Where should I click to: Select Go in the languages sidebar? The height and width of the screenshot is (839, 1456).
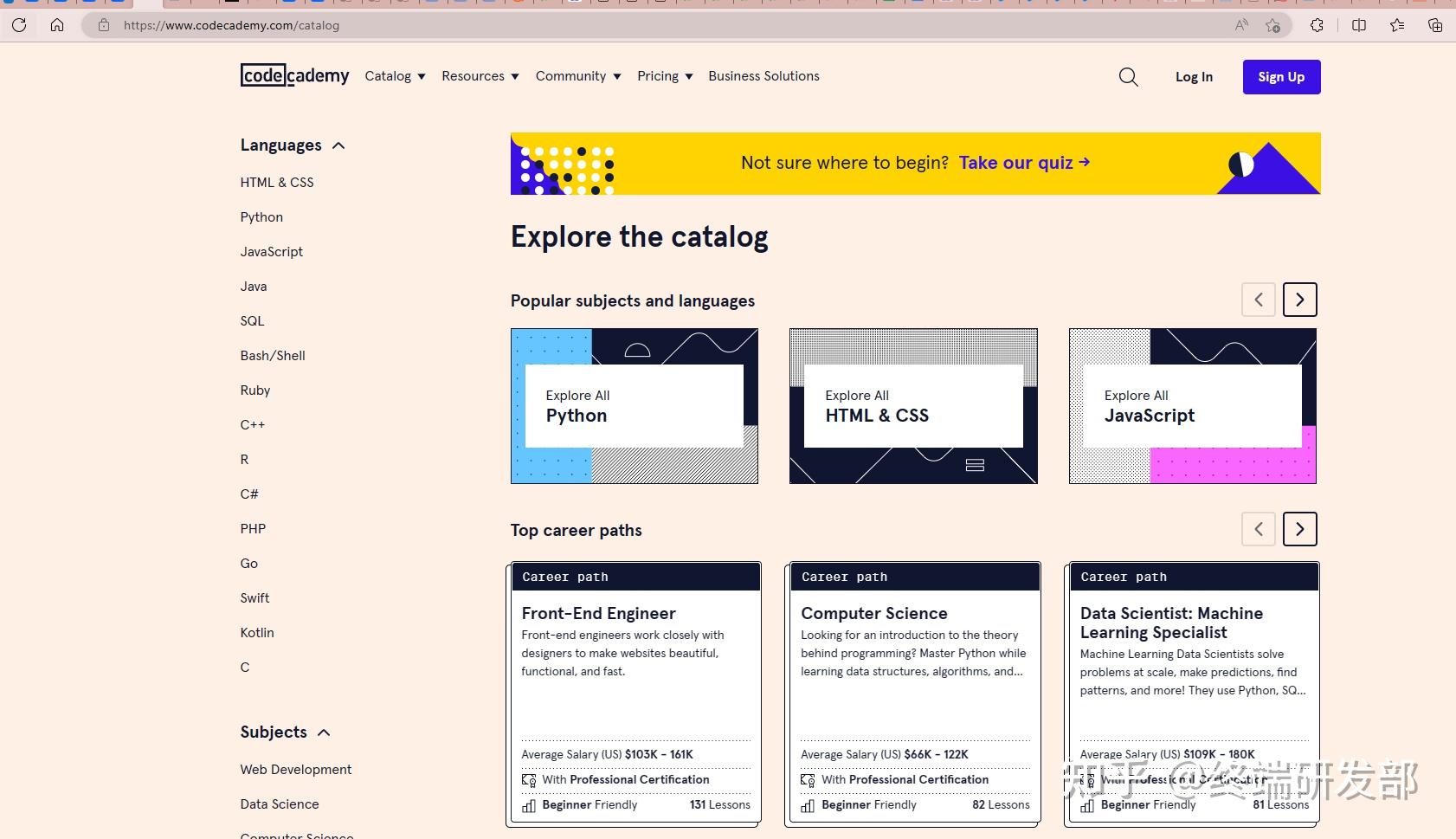click(x=249, y=564)
